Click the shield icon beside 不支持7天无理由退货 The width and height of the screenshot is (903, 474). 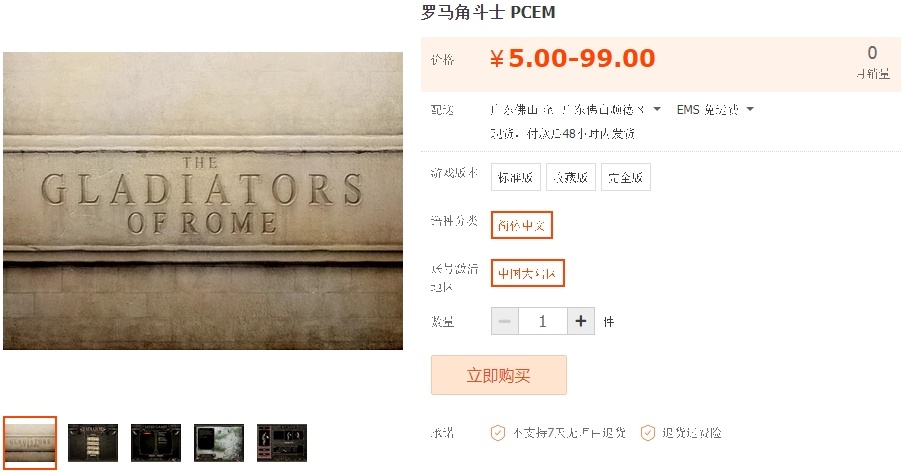point(497,433)
